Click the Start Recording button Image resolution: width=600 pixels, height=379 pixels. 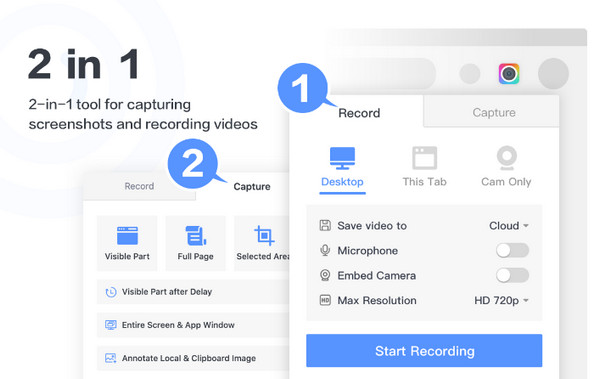424,351
